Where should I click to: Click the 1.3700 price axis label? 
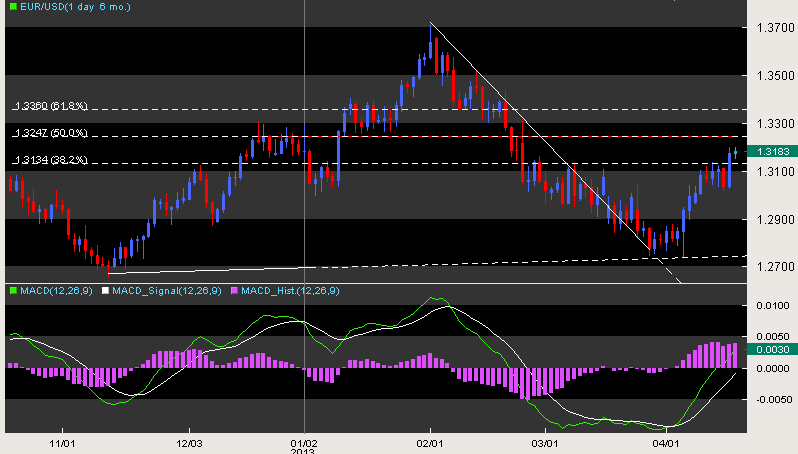[776, 28]
